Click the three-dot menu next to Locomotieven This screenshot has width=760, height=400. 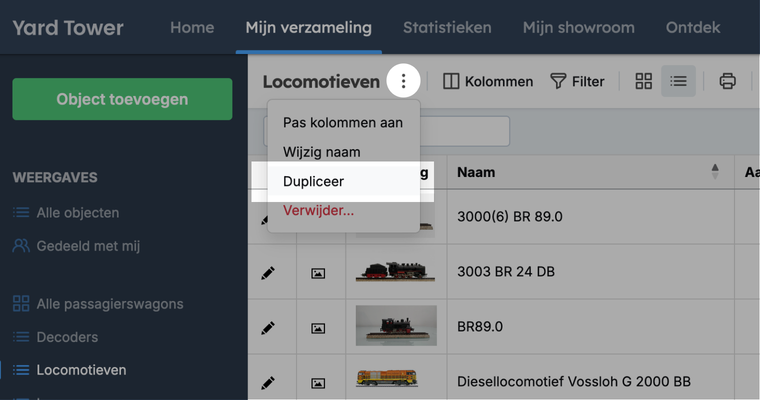tap(403, 81)
